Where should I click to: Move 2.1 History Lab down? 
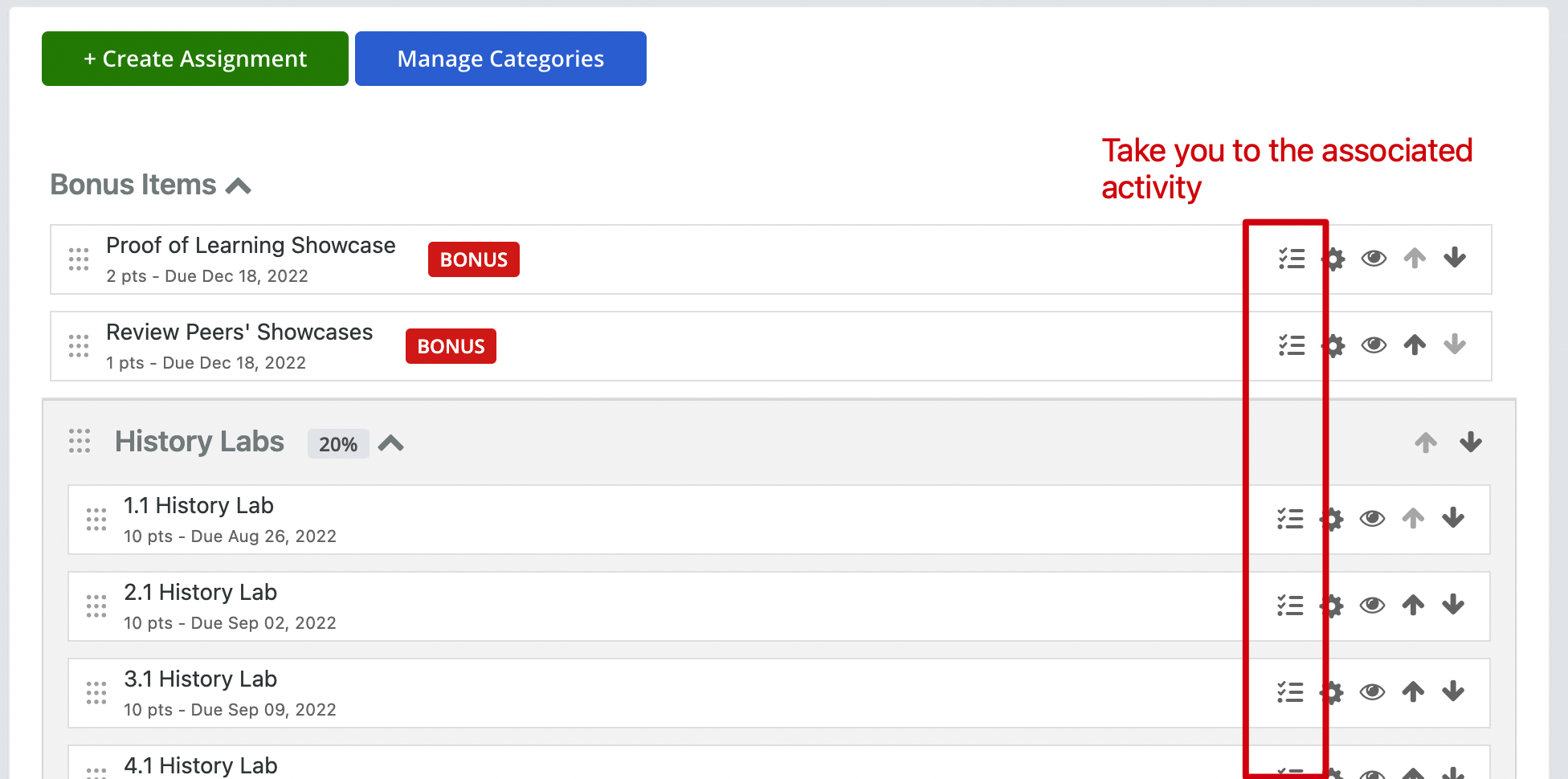point(1453,606)
